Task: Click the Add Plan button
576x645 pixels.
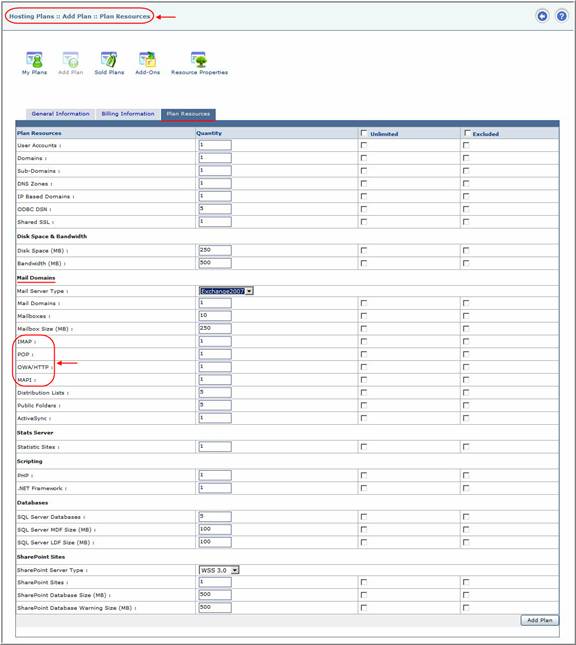Action: pos(539,620)
